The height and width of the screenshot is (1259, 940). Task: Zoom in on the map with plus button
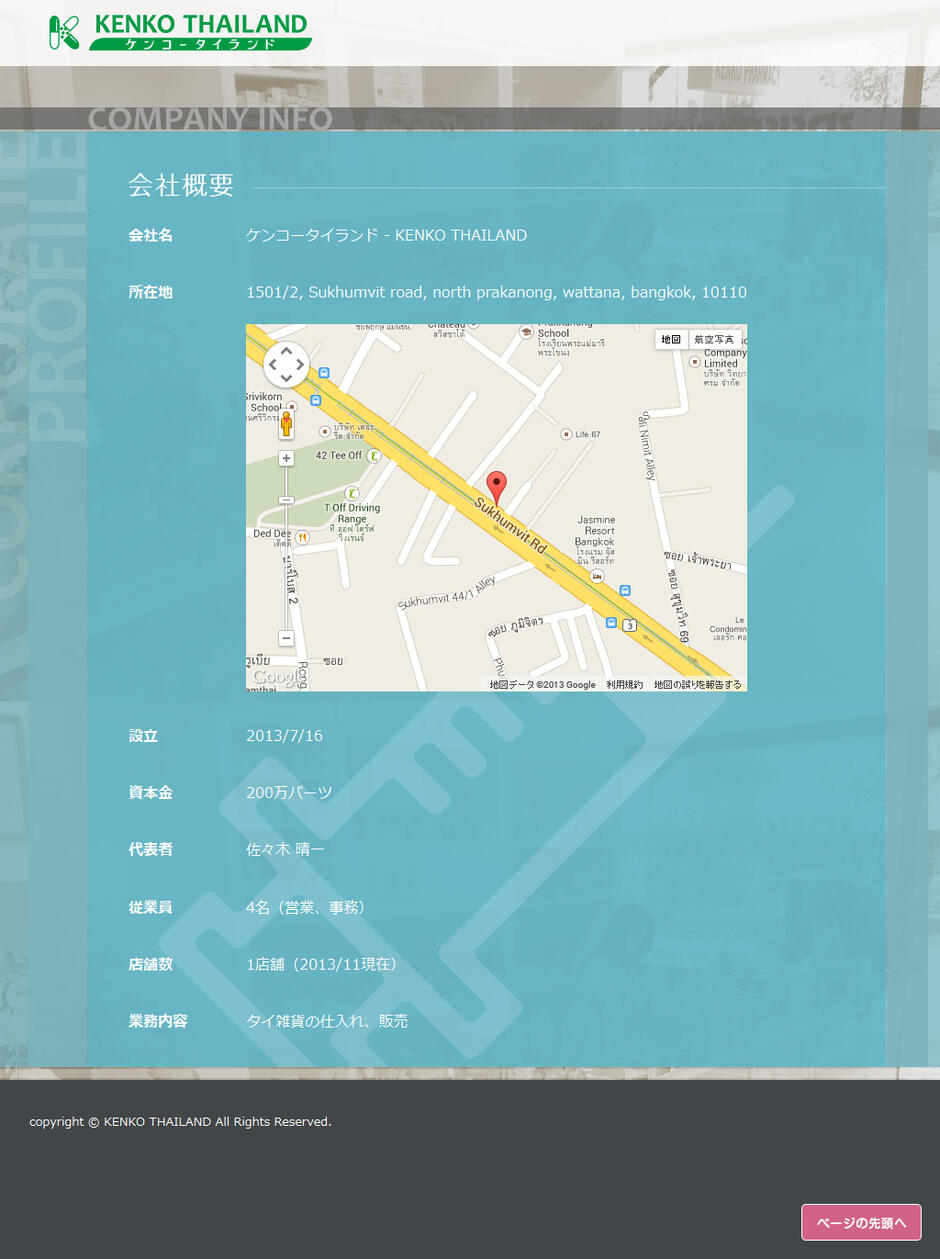pyautogui.click(x=286, y=458)
